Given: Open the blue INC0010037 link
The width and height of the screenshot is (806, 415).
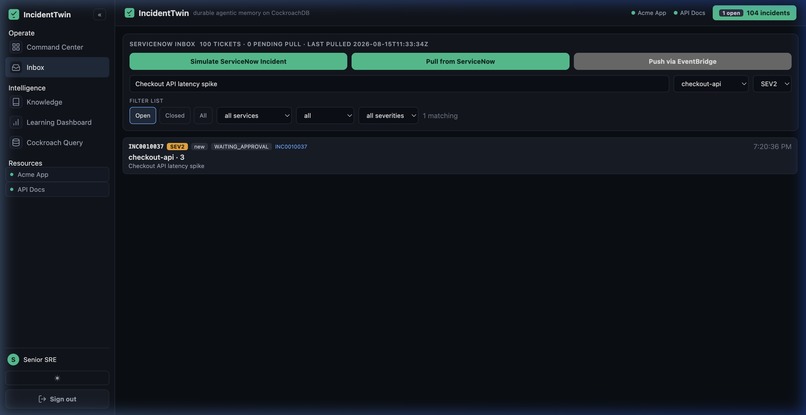Looking at the screenshot, I should point(291,147).
